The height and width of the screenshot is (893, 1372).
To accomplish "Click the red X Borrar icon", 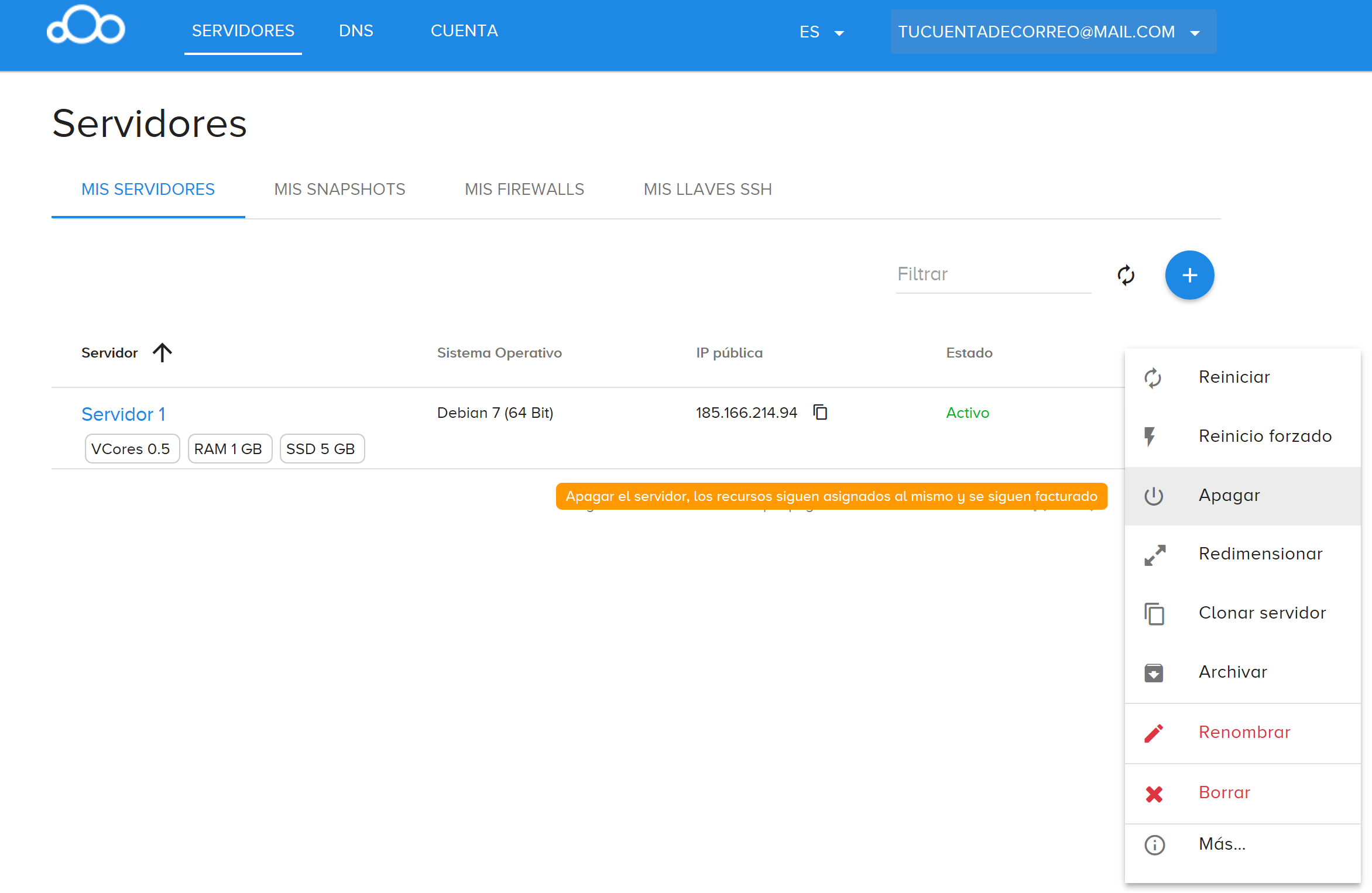I will 1154,794.
